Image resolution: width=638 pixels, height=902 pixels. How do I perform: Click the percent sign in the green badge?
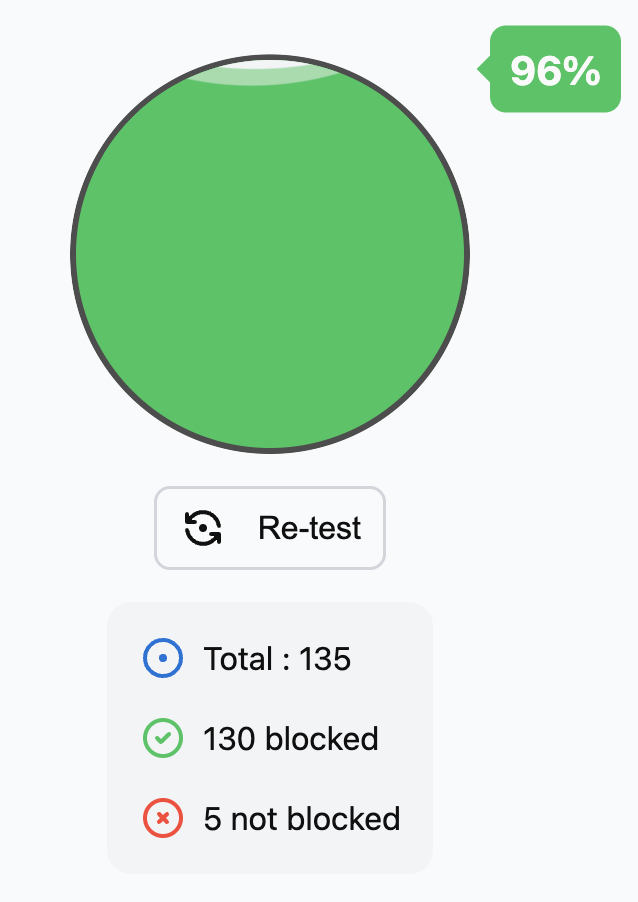coord(582,71)
